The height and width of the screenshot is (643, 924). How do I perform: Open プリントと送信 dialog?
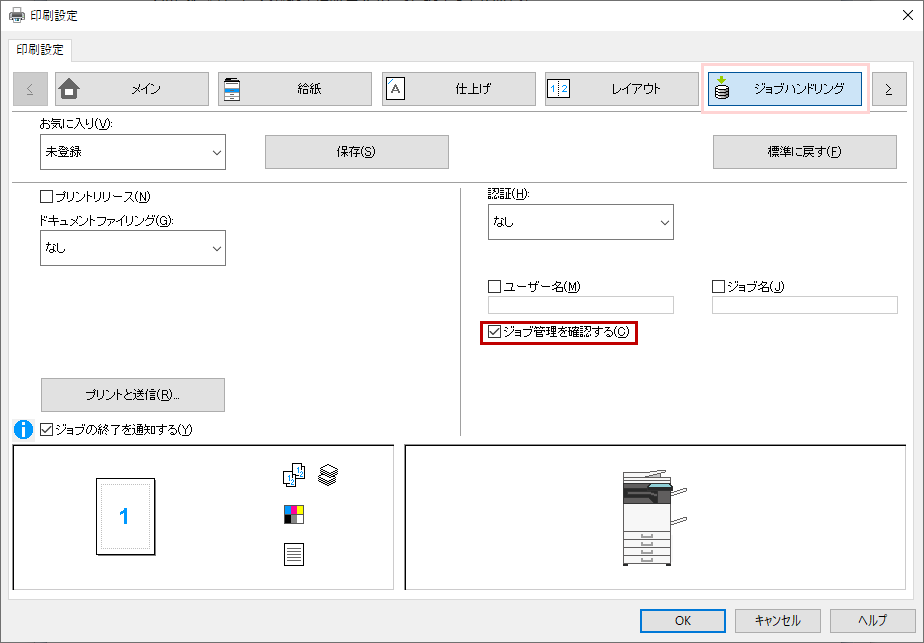click(133, 395)
